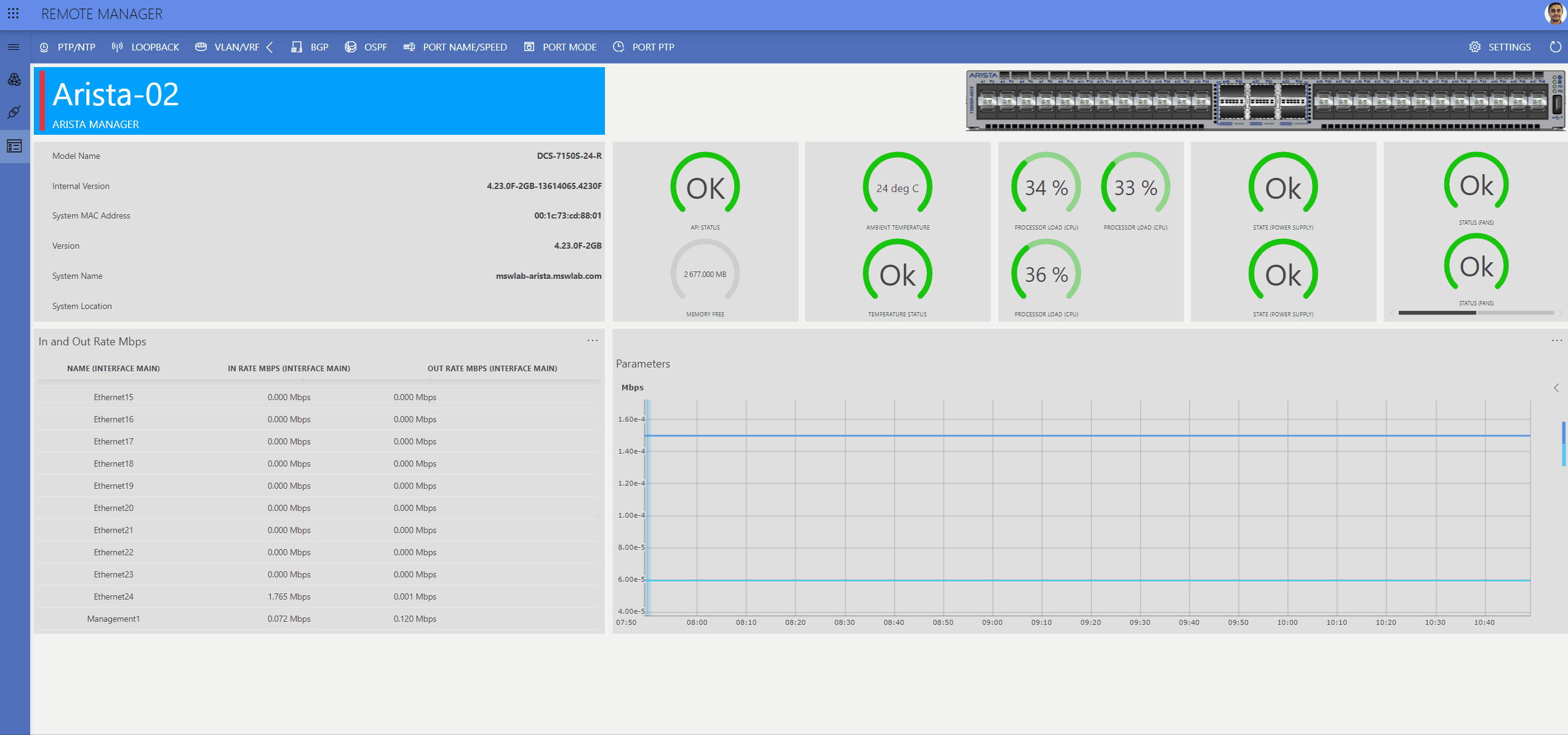The image size is (1568, 735).
Task: Click the REMOTE MANAGER title
Action: tap(102, 14)
